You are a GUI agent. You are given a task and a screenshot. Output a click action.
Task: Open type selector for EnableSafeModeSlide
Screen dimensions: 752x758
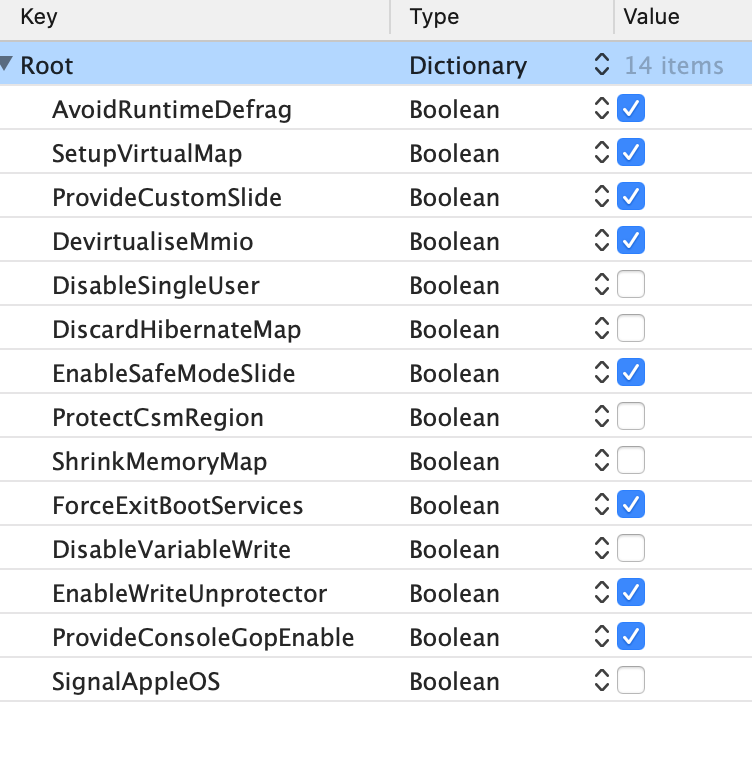(601, 373)
